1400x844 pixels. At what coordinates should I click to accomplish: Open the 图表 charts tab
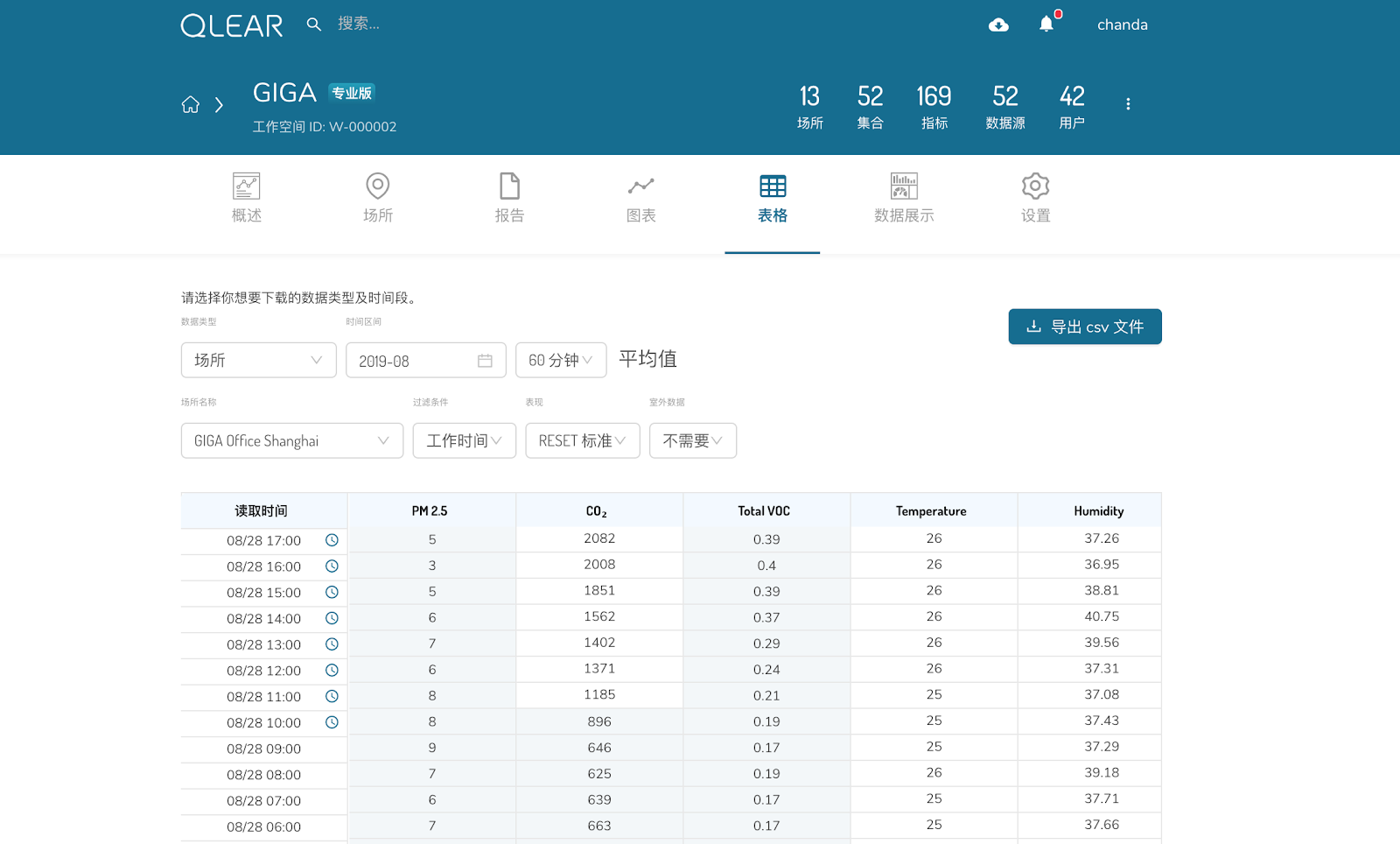pyautogui.click(x=640, y=198)
